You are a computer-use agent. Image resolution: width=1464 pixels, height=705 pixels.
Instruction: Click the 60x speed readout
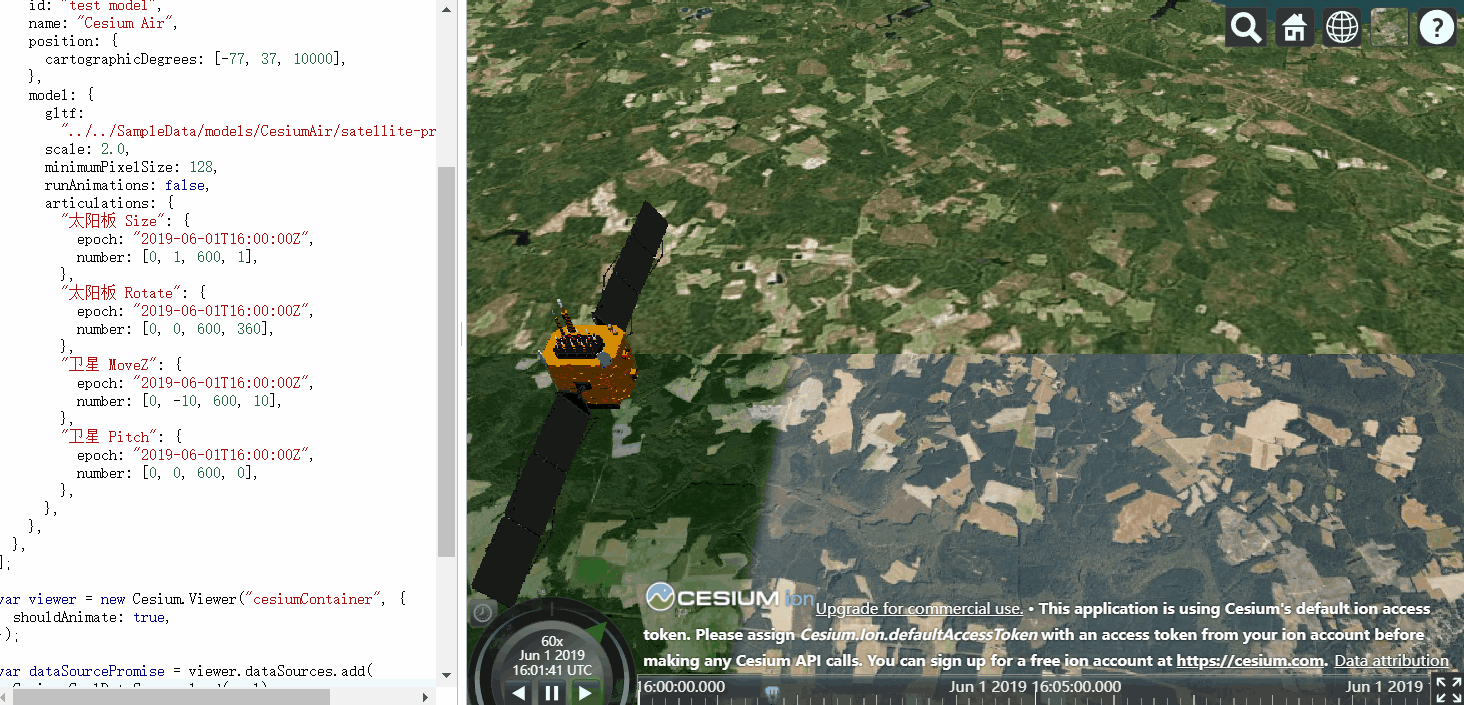[552, 641]
